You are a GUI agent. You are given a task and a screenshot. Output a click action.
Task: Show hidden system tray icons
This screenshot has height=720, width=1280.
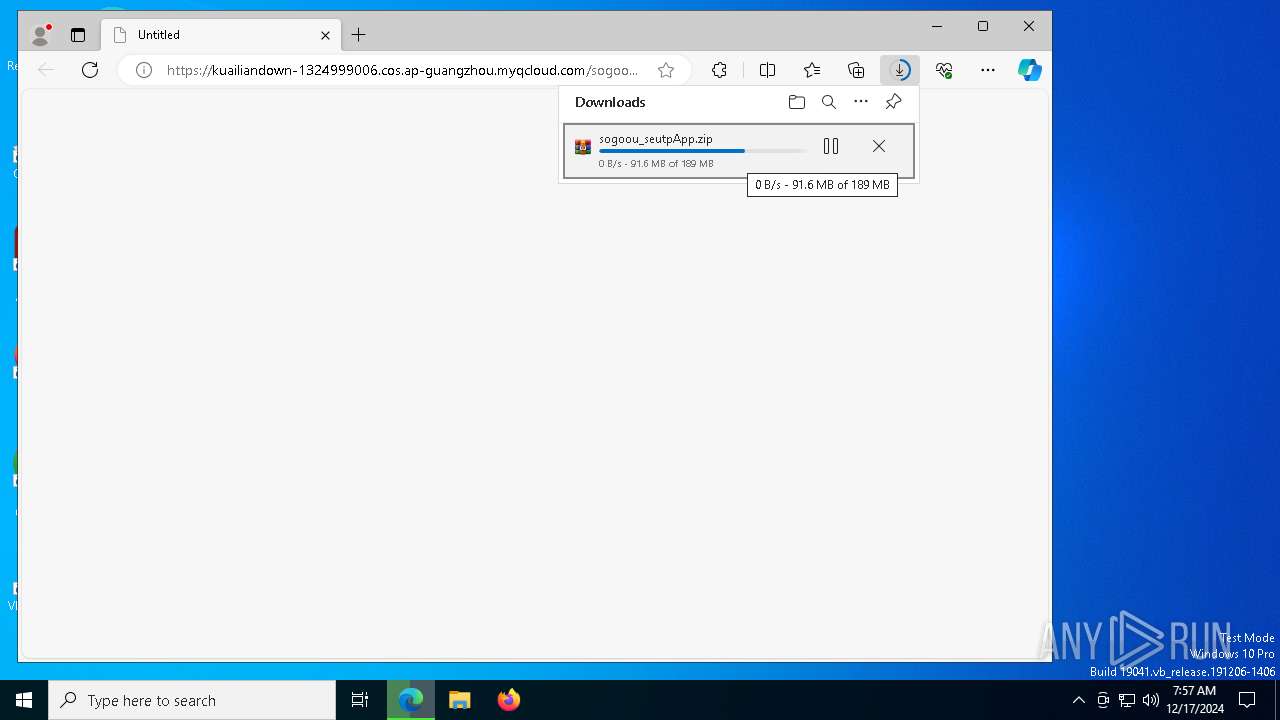(x=1078, y=700)
